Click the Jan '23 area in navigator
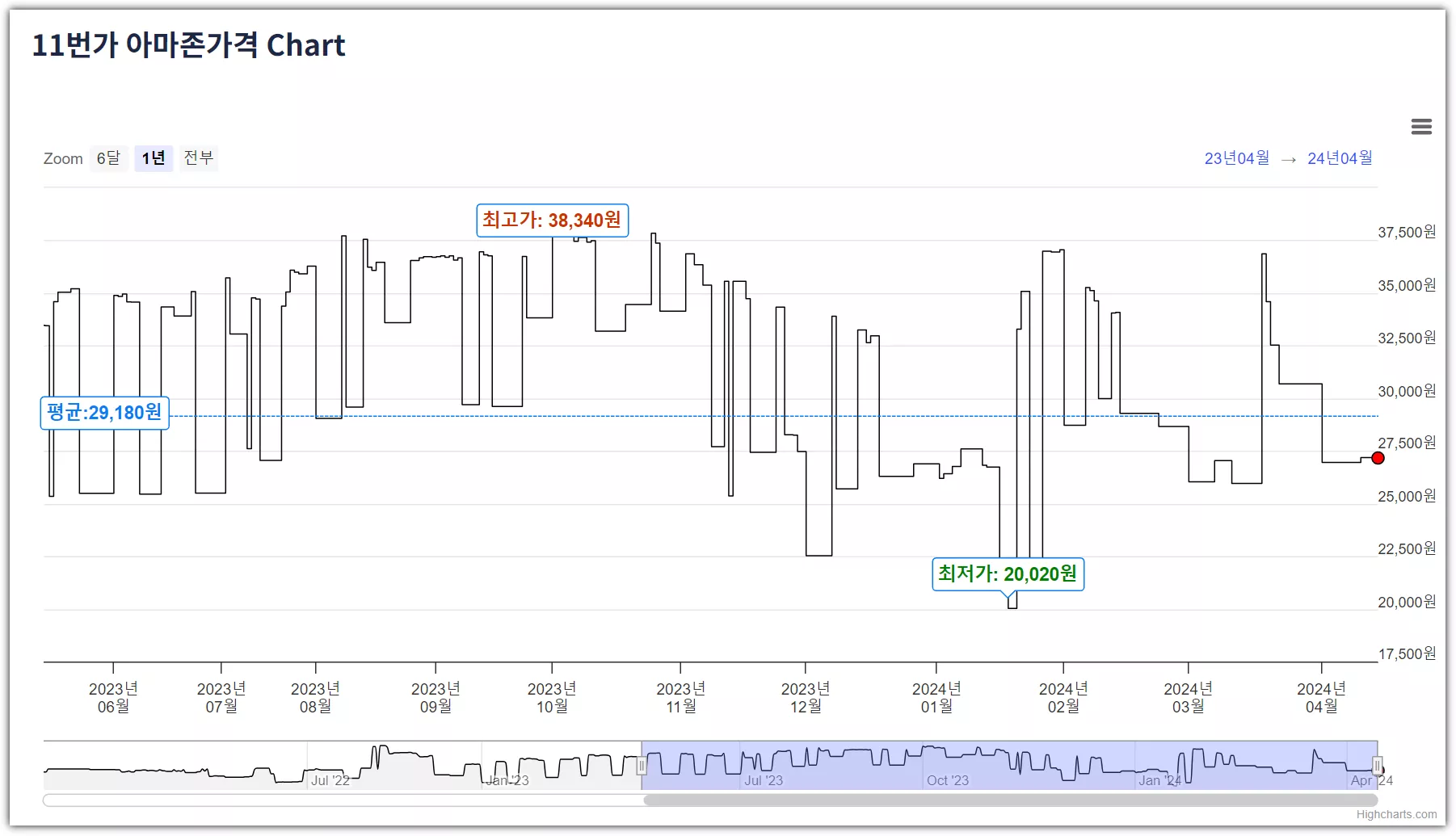The image size is (1456, 836). click(507, 780)
